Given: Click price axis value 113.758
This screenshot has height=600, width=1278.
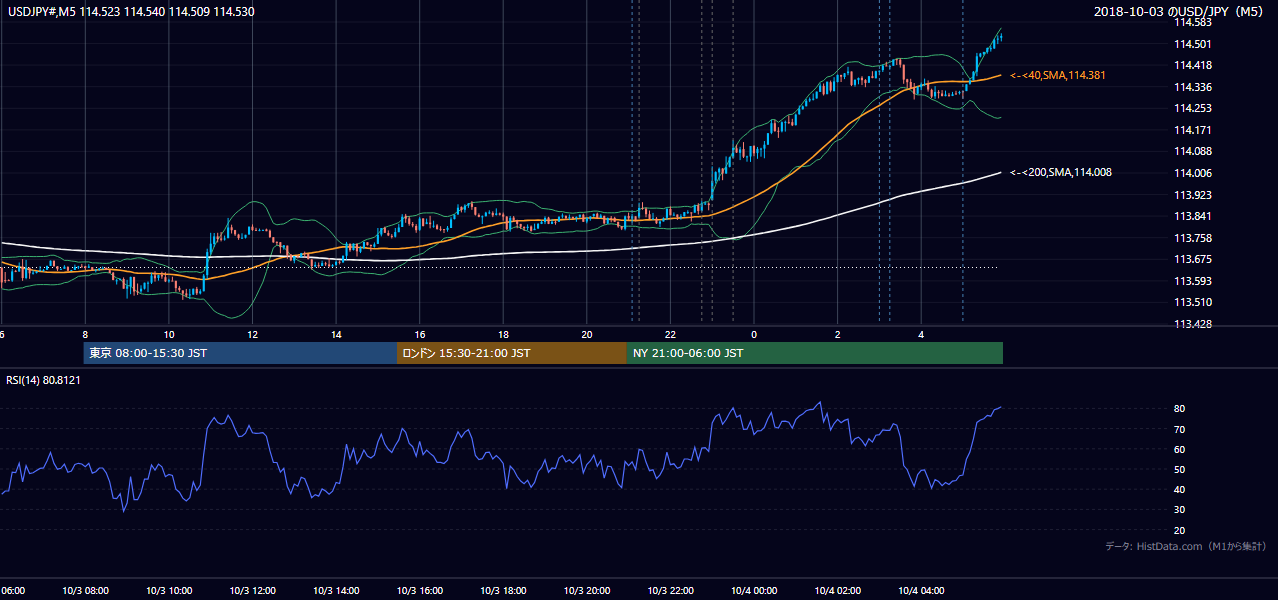Looking at the screenshot, I should tap(1193, 238).
